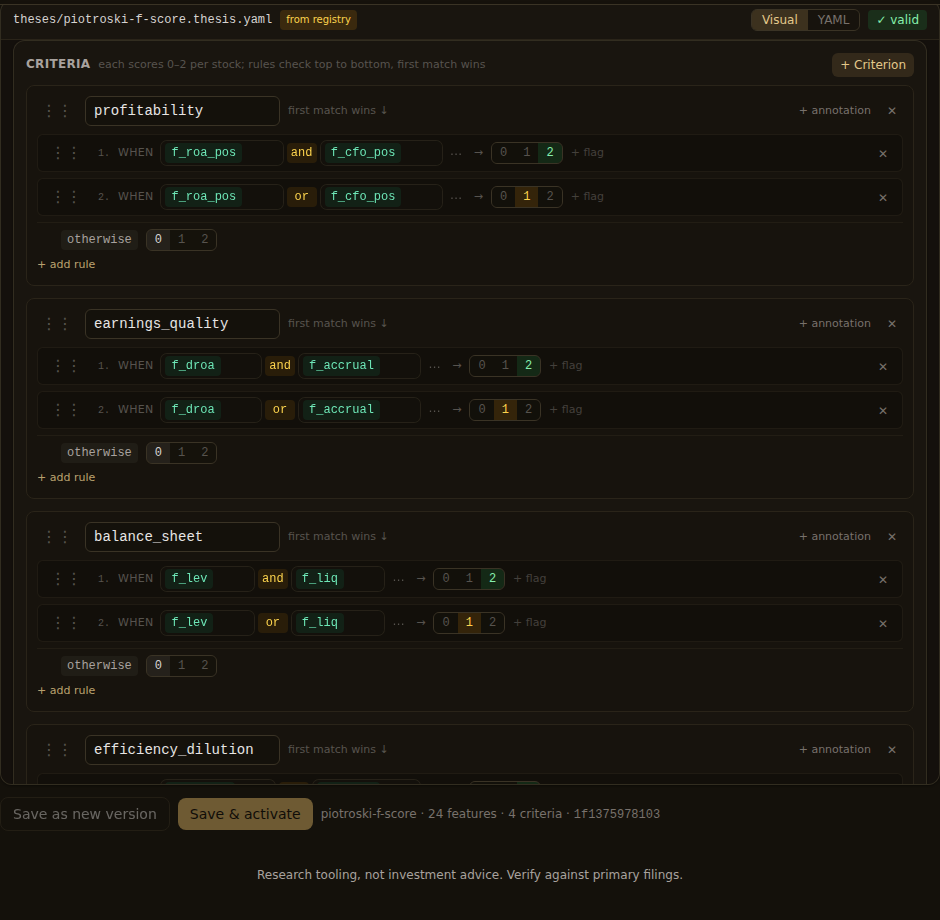The image size is (940, 920).
Task: Delete balance_sheet rule 2 using its × icon
Action: click(883, 624)
